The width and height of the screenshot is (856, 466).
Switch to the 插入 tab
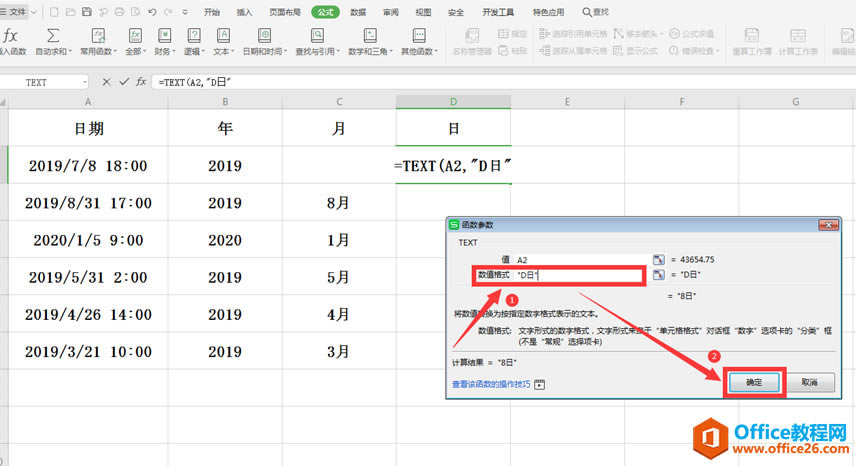pos(245,12)
